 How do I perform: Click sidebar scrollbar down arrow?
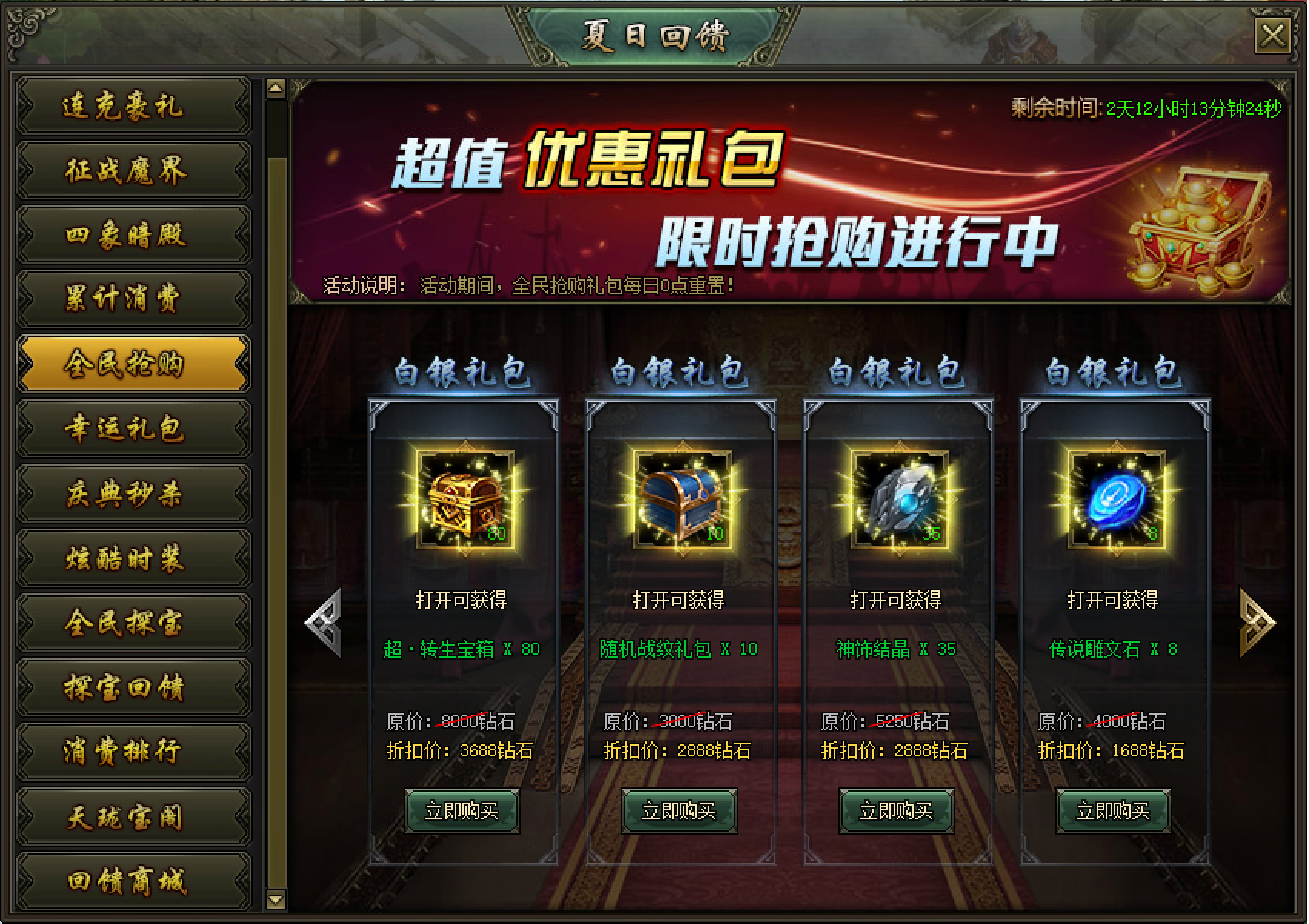pos(276,899)
